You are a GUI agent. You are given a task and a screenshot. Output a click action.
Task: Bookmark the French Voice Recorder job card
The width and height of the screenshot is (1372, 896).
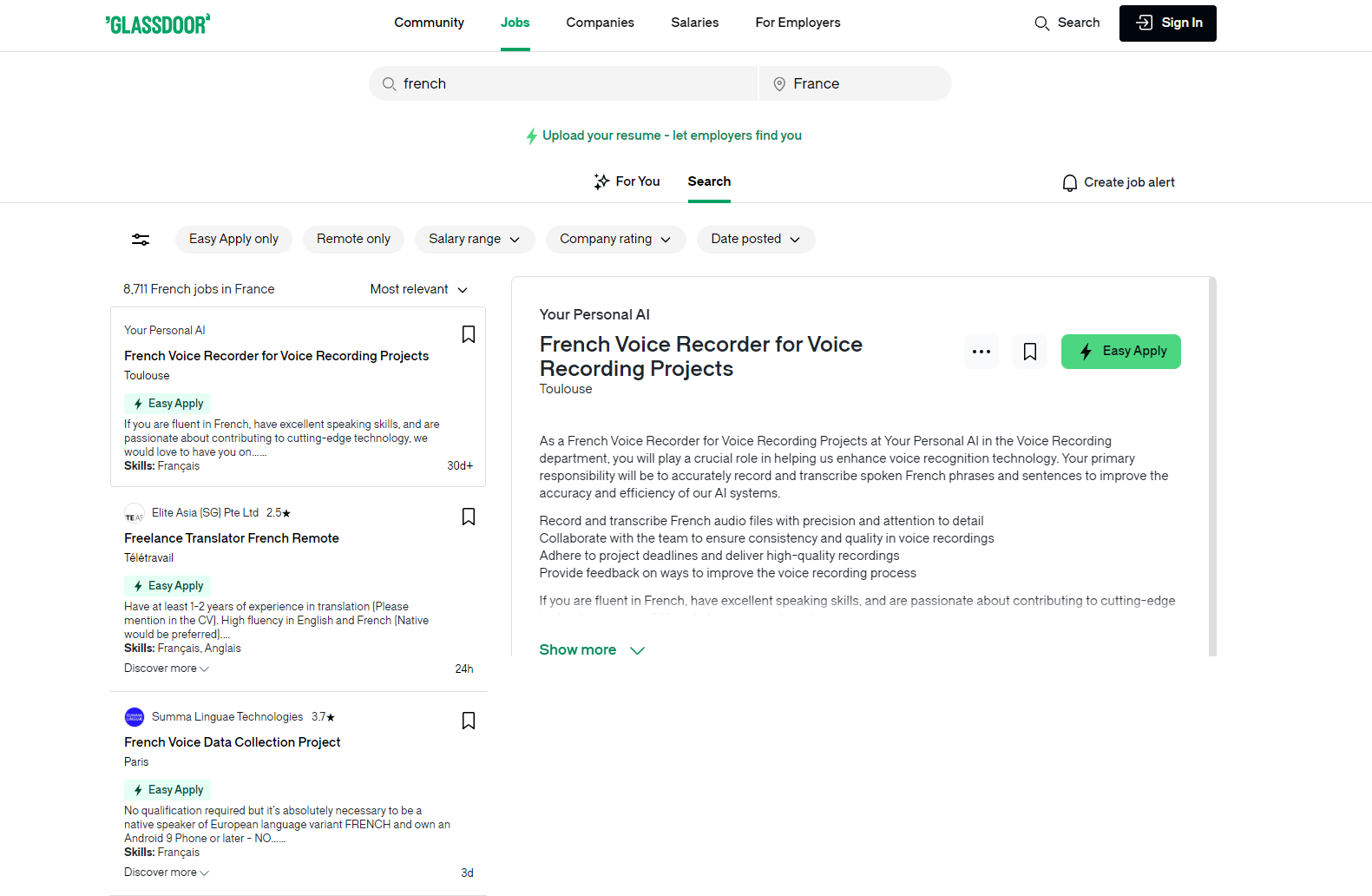[469, 334]
